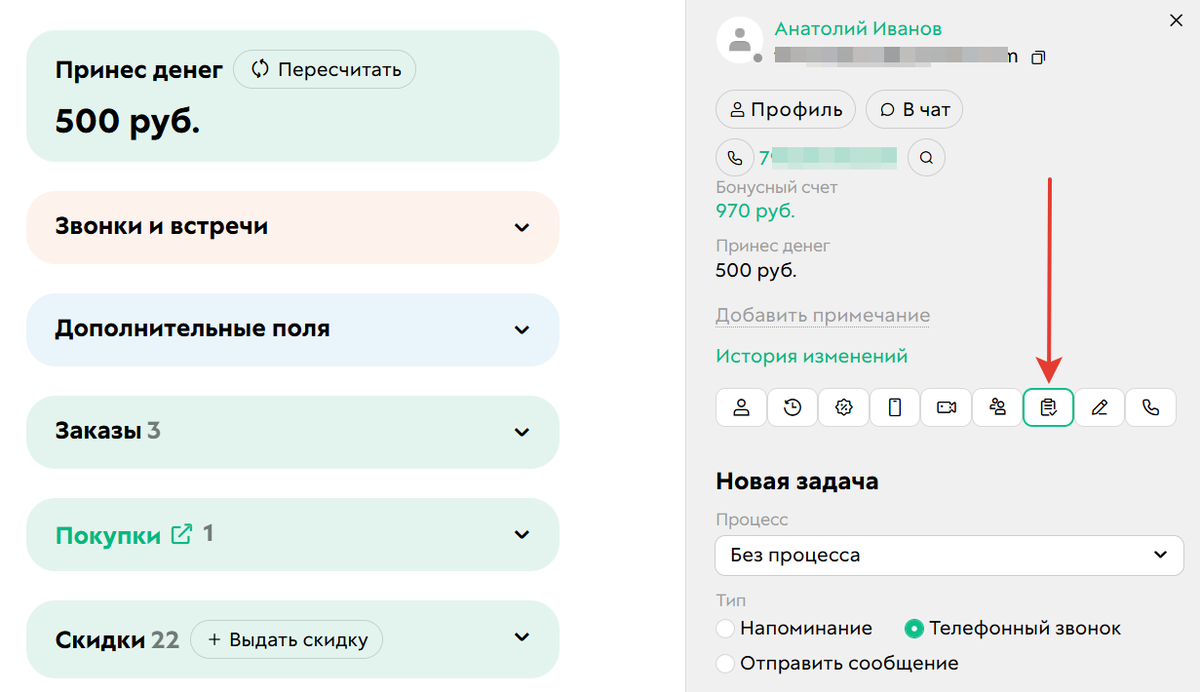
Task: Open the client profile icon in the action bar
Action: 741,407
